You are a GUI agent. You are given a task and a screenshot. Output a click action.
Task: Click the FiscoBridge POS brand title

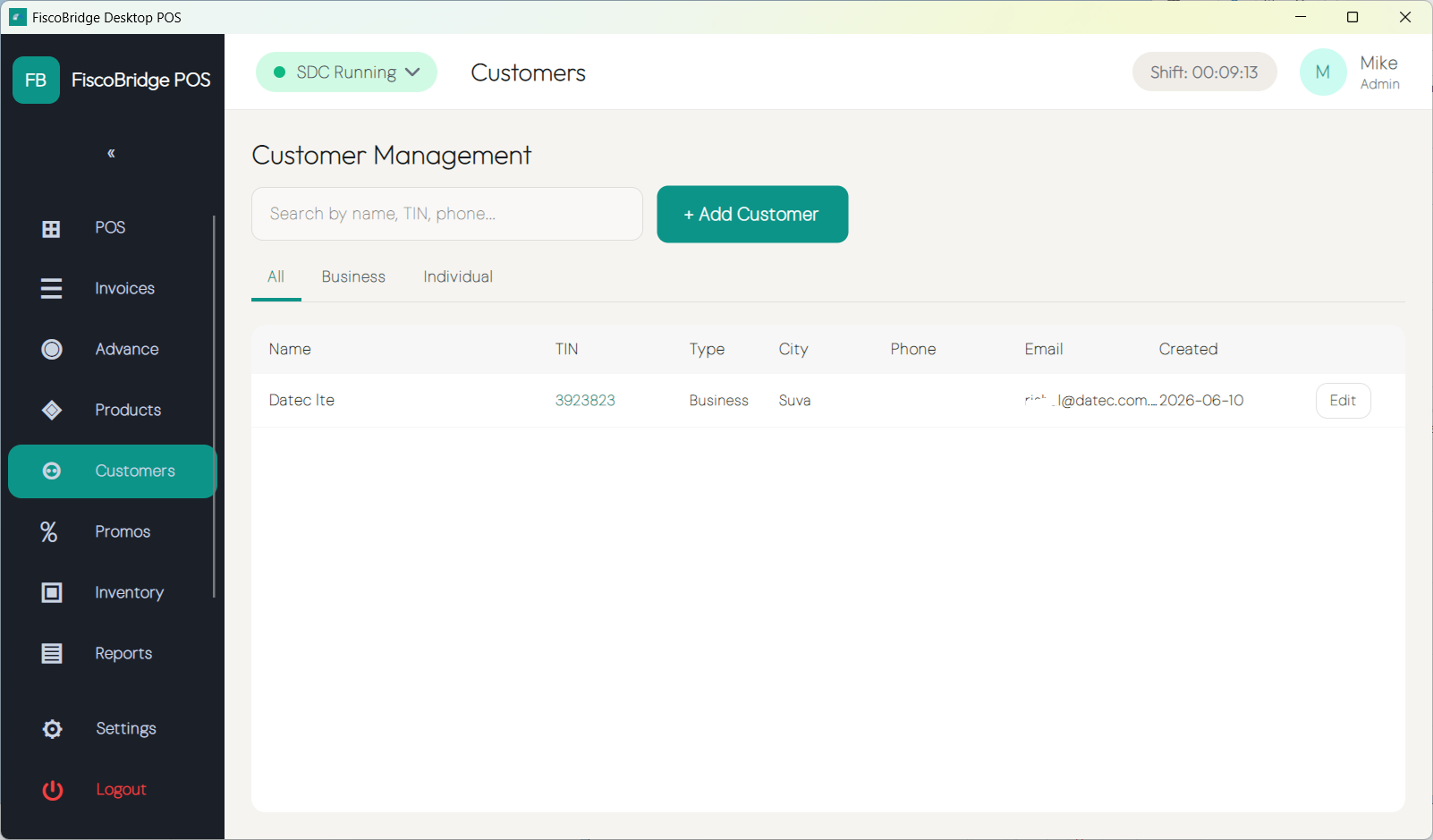[x=141, y=80]
